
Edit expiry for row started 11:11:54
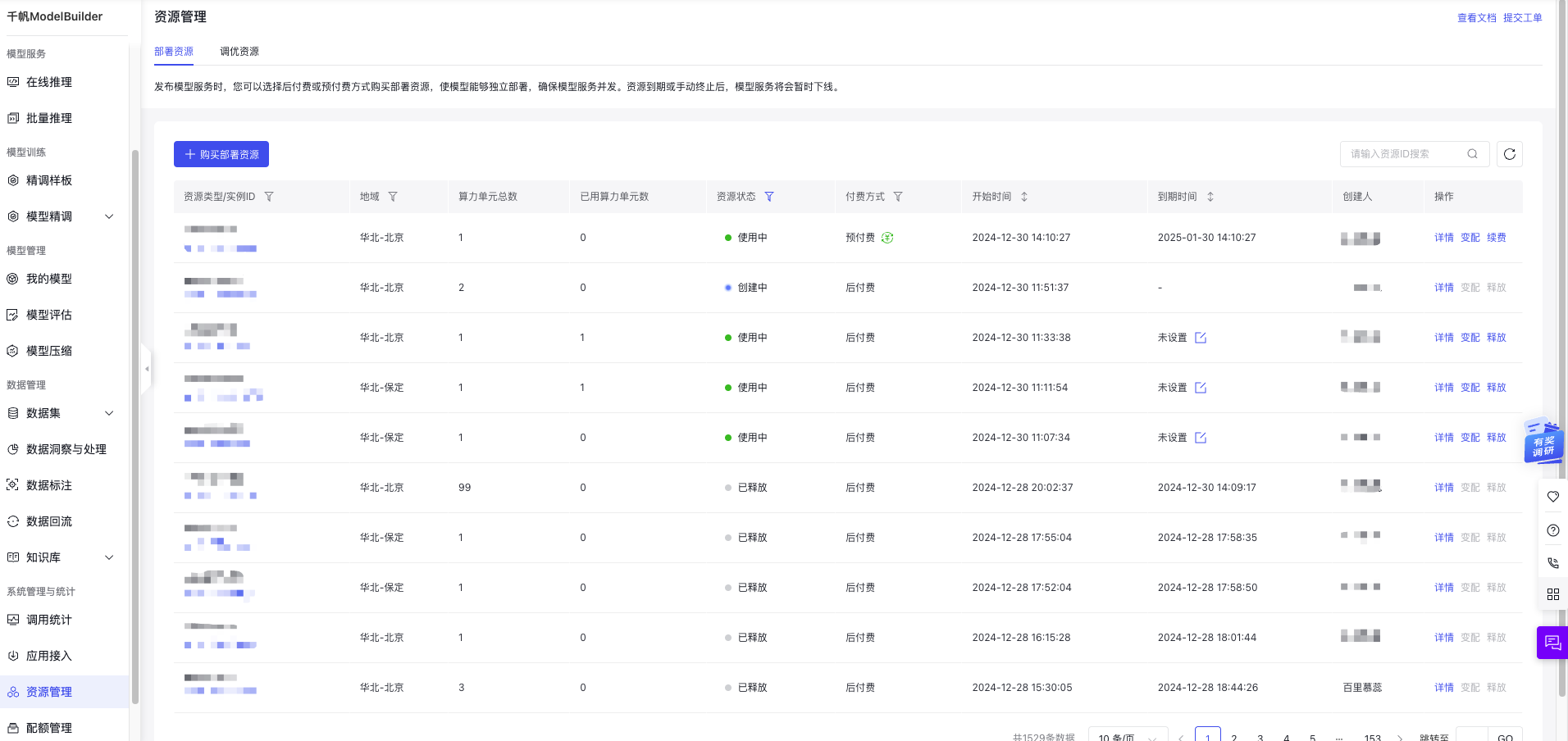1201,388
